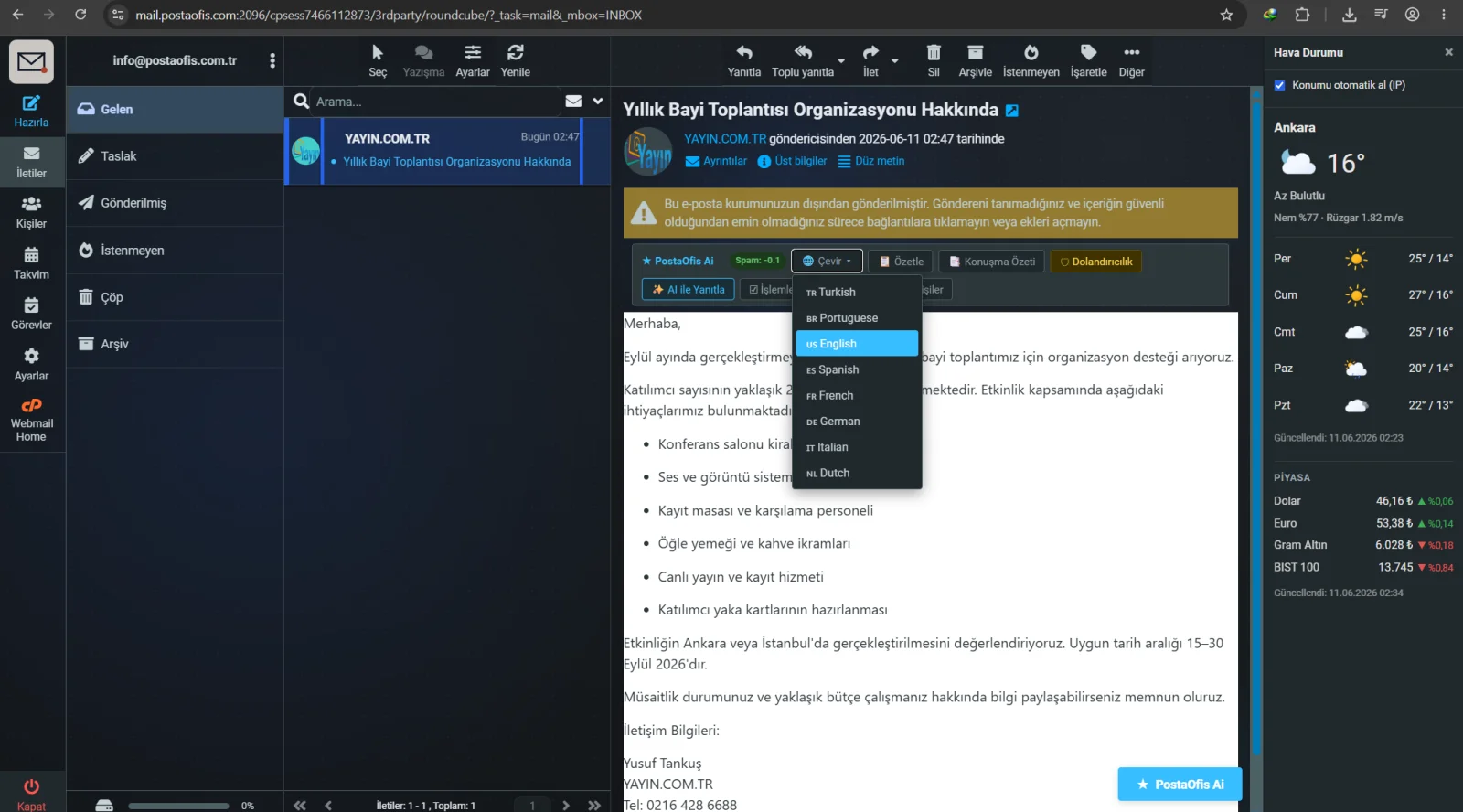Close the Hava Durumu weather panel
Viewport: 1463px width, 812px height.
click(1448, 52)
